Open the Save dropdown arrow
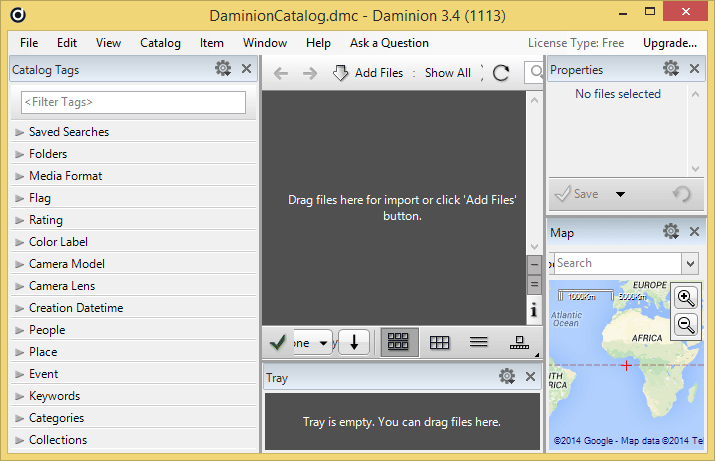This screenshot has width=715, height=461. (620, 194)
